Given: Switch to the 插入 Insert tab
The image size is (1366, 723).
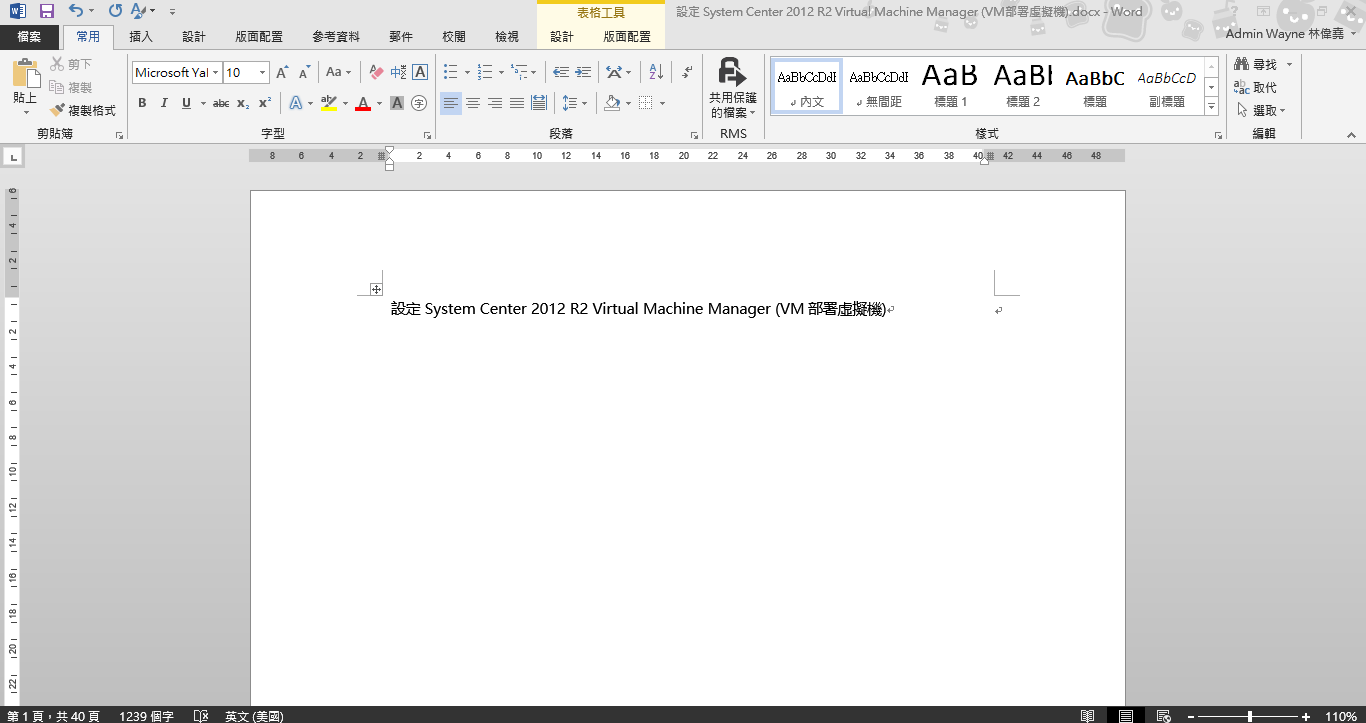Looking at the screenshot, I should [141, 37].
